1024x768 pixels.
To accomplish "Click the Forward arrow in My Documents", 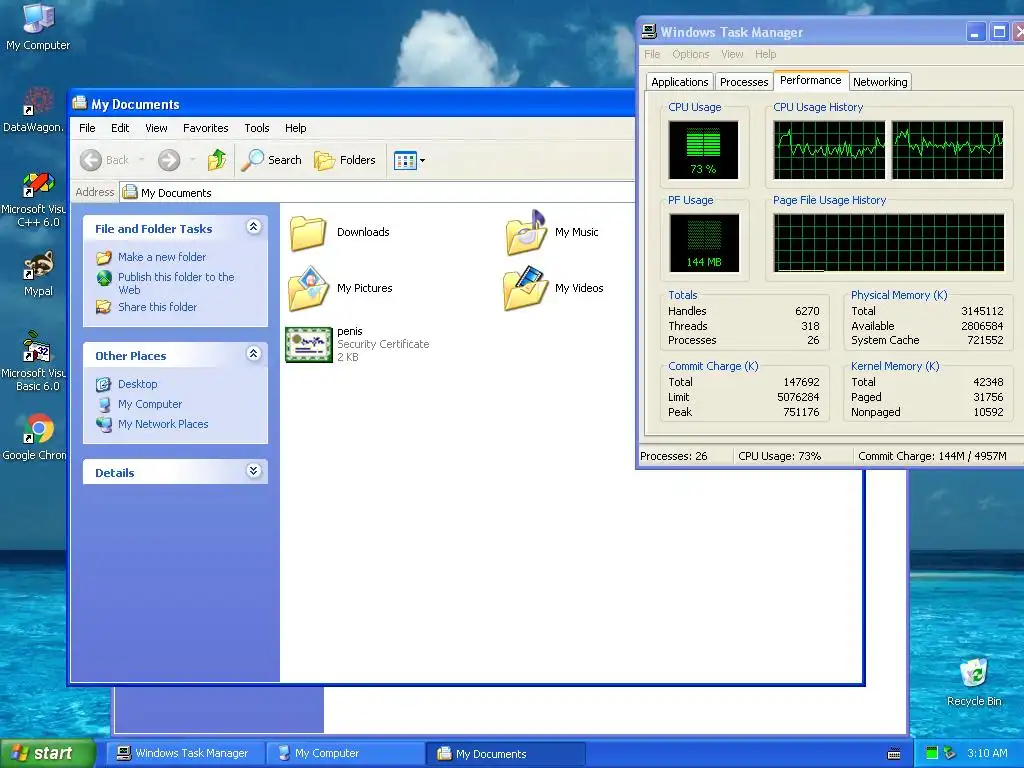I will point(169,160).
